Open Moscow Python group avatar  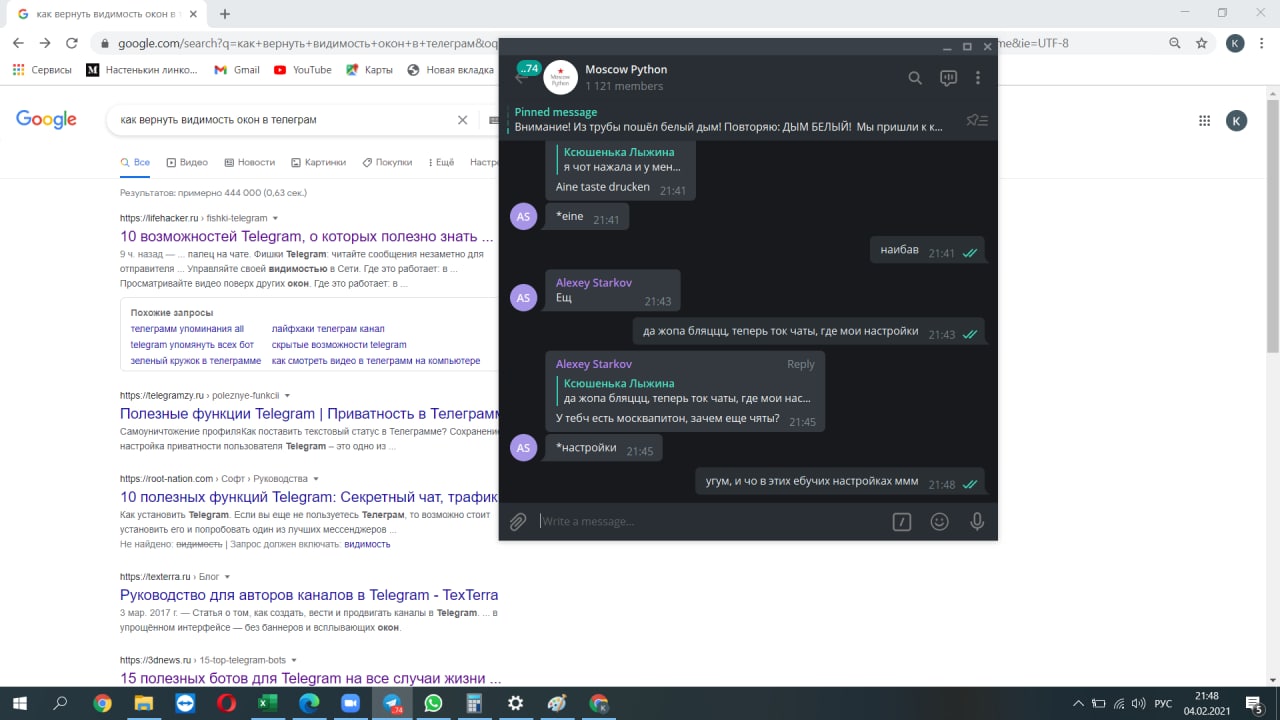tap(560, 77)
